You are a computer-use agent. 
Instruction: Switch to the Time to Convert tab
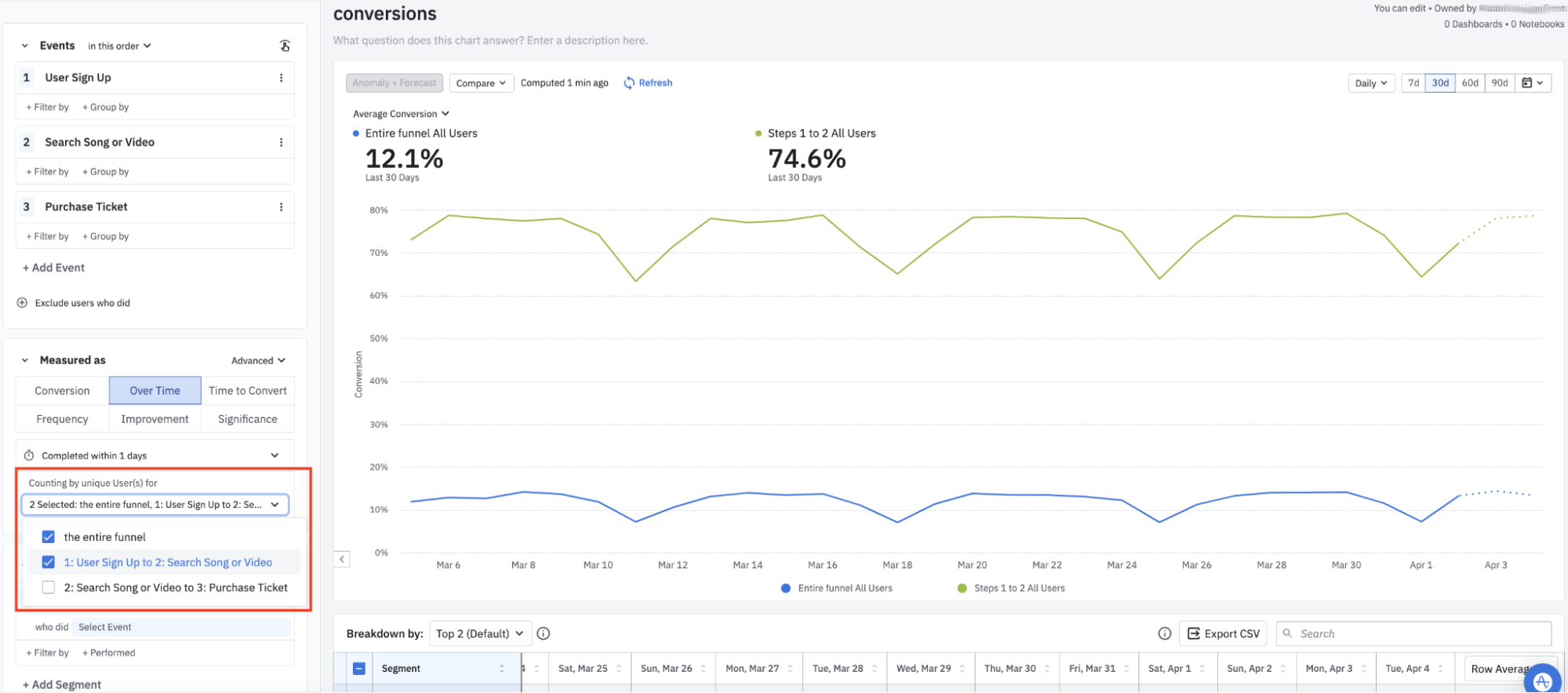point(247,391)
